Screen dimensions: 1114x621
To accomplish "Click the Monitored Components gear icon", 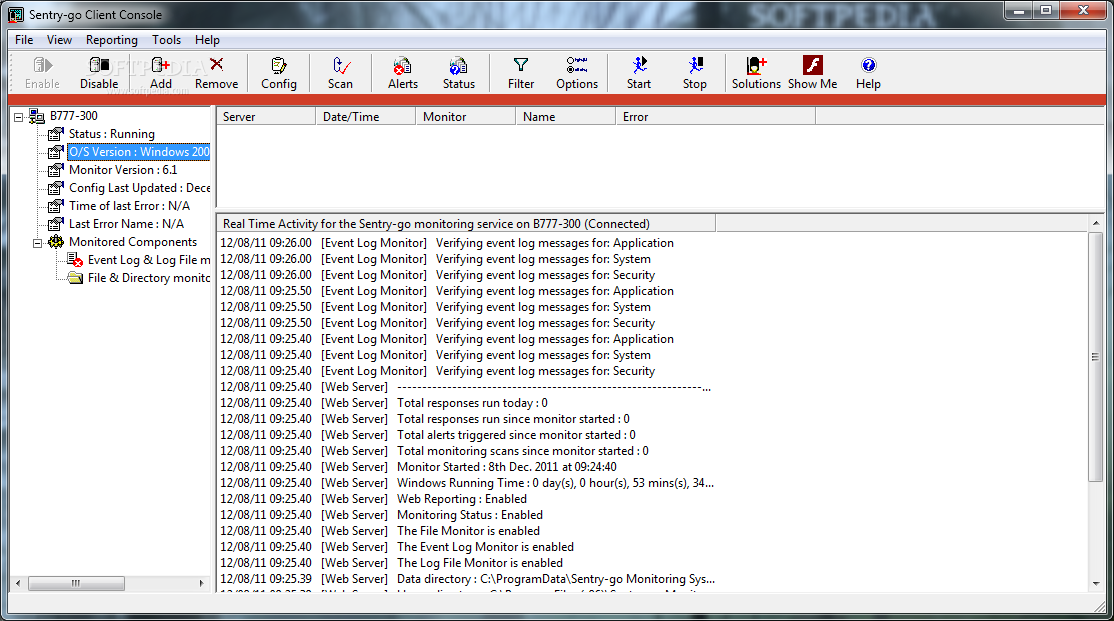I will pos(55,242).
